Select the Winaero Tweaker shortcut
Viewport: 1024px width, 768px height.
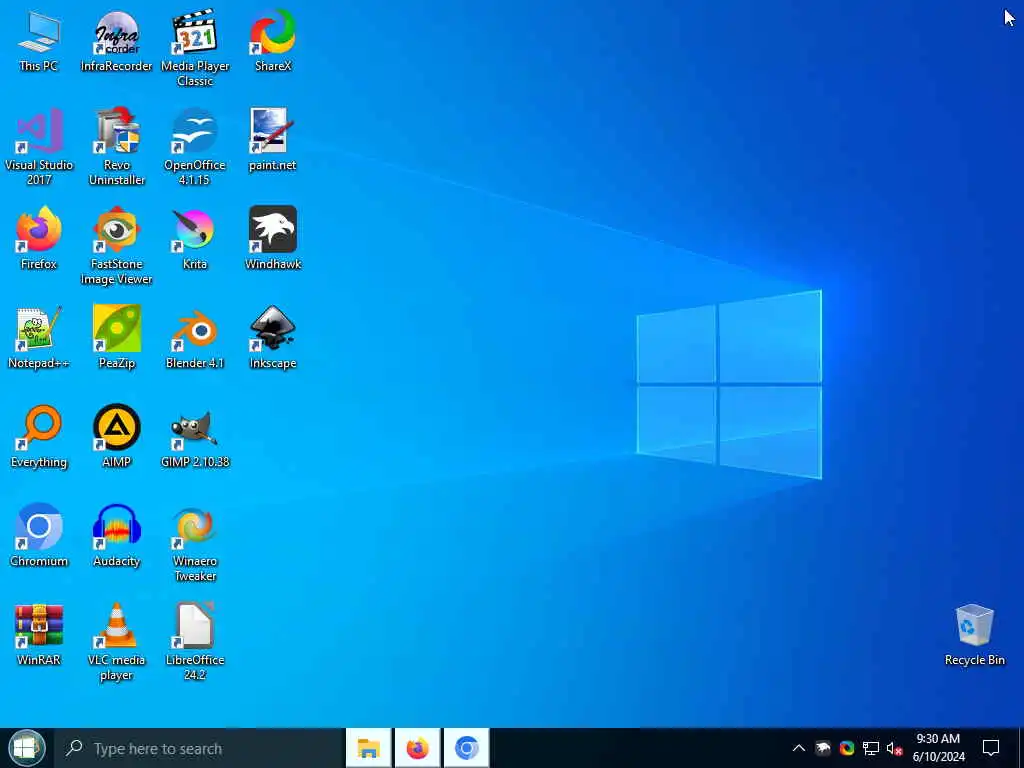[195, 543]
